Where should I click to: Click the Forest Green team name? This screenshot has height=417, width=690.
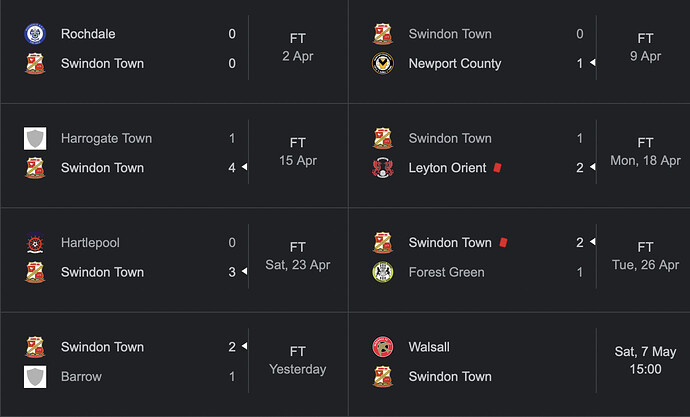(x=446, y=272)
